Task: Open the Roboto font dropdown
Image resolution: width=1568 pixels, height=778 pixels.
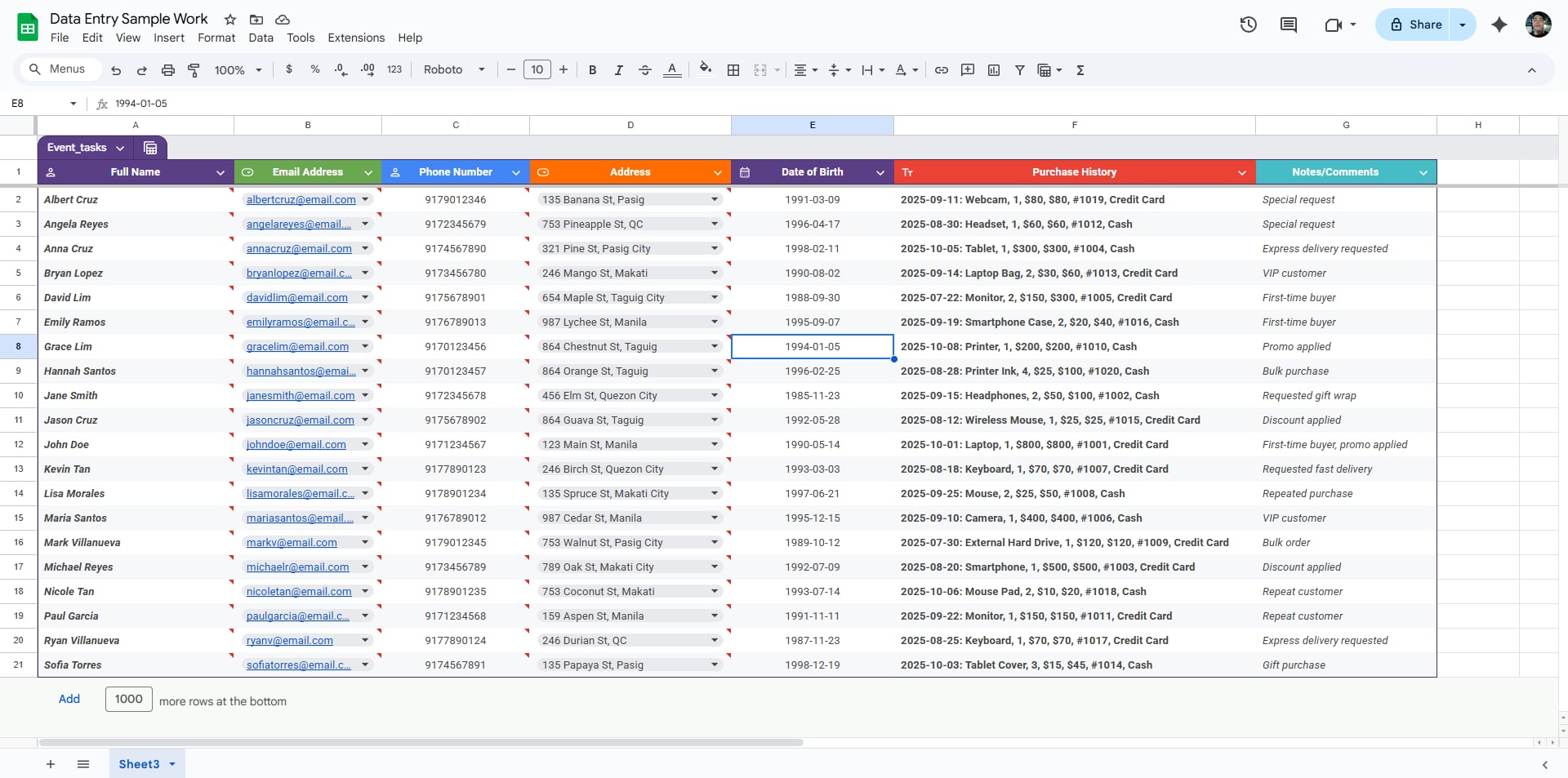Action: [454, 70]
